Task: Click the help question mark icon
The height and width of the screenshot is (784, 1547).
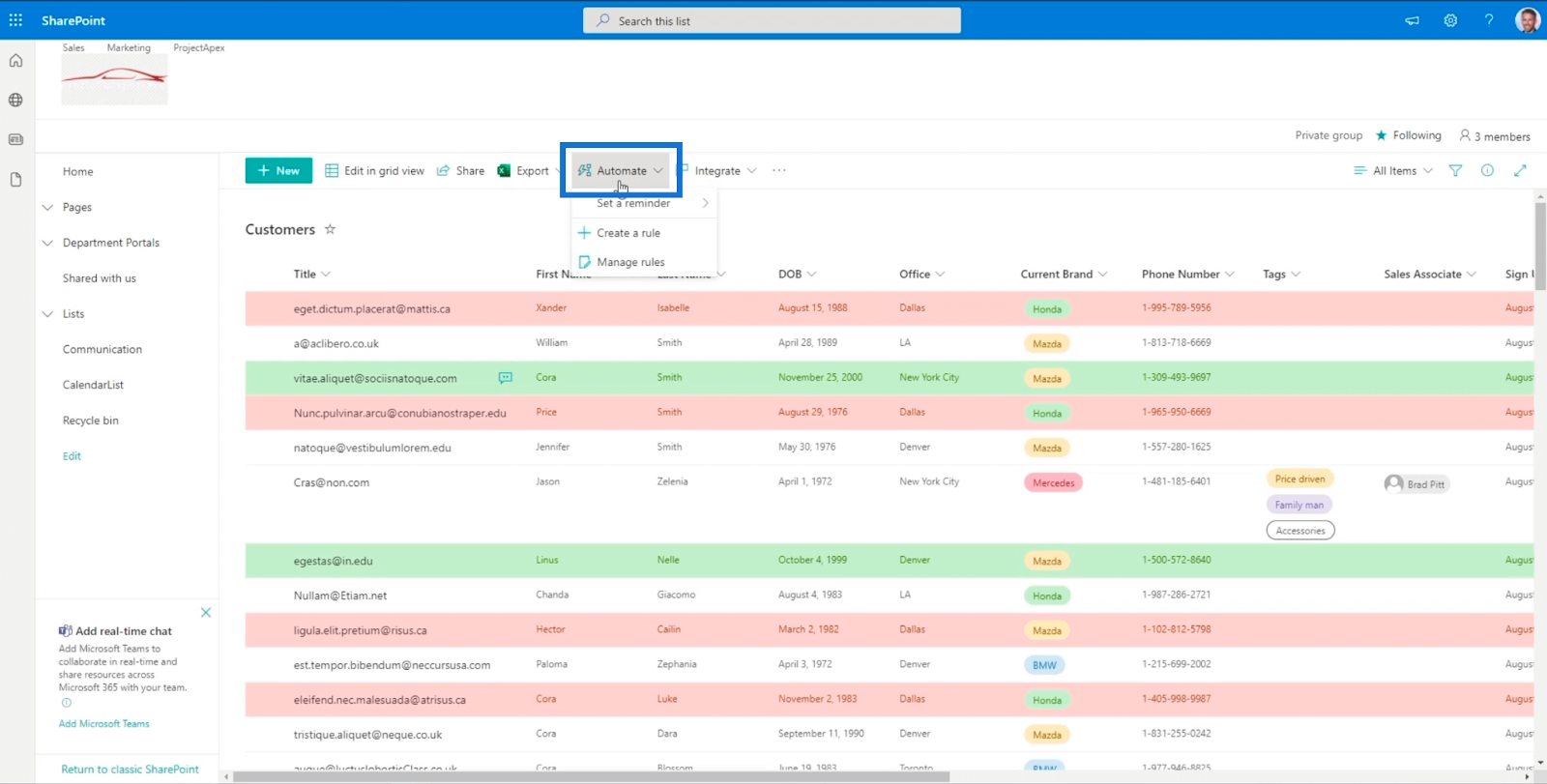Action: tap(1489, 20)
